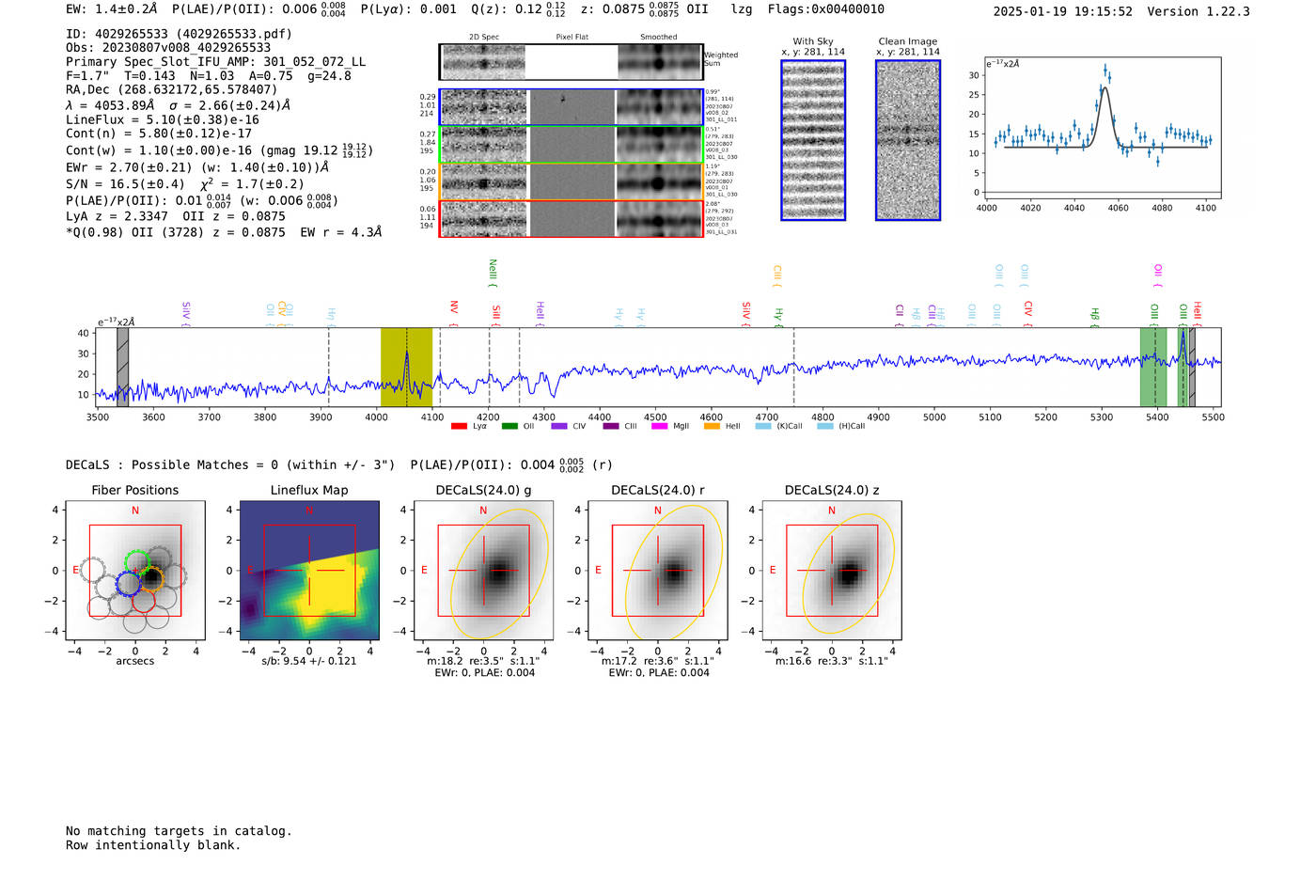This screenshot has width=1316, height=896.
Task: Click the red NV line label above spectrum
Action: click(454, 311)
